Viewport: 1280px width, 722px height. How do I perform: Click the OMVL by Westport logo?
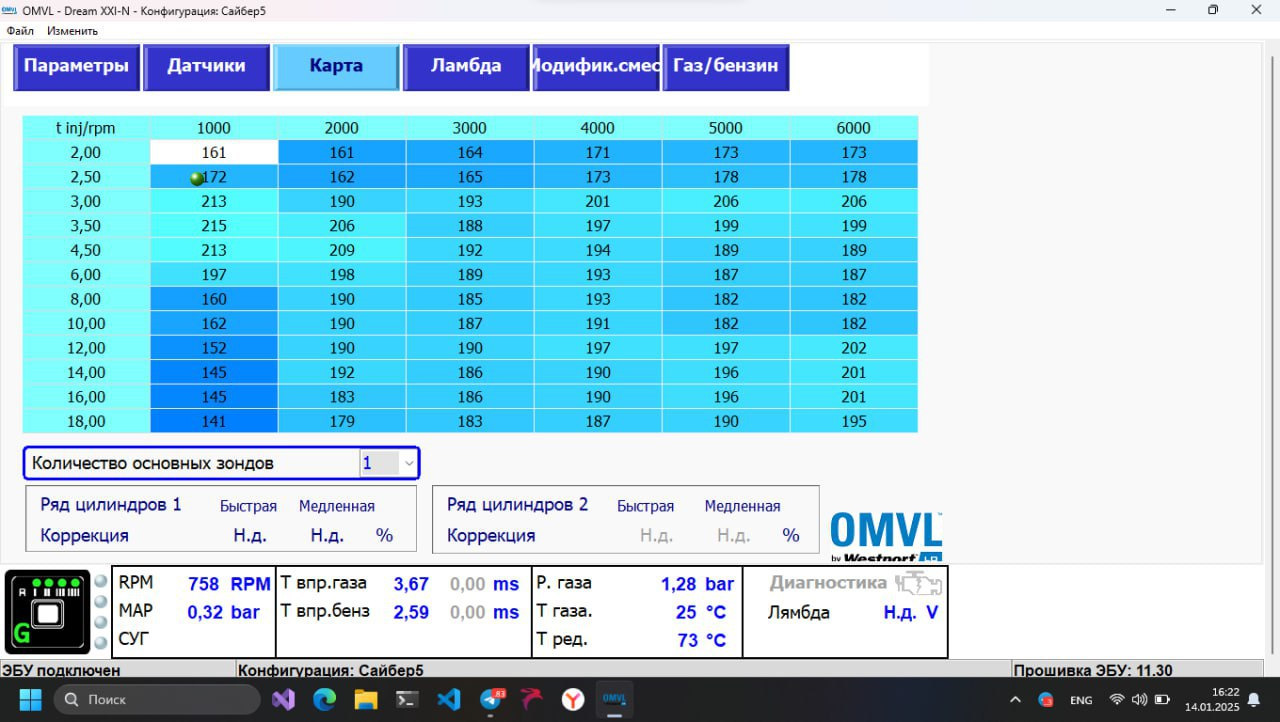(x=886, y=537)
